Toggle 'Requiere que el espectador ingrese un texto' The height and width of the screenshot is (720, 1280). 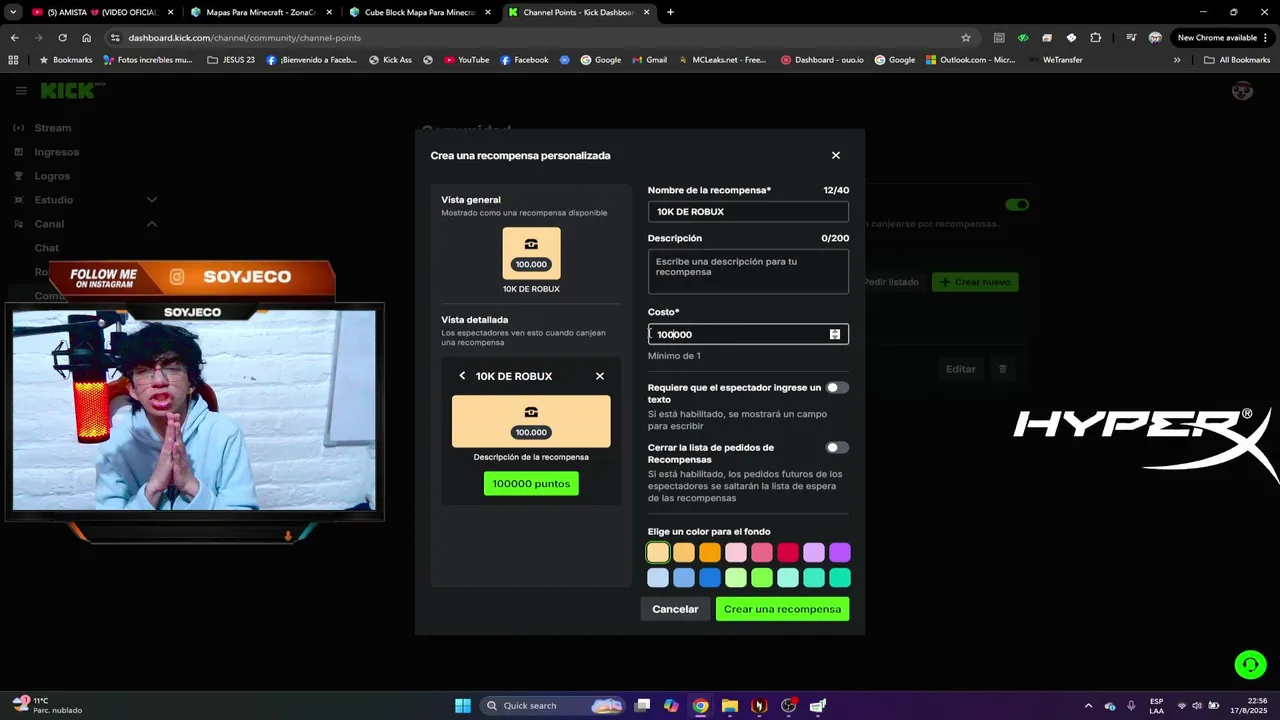[x=837, y=388]
